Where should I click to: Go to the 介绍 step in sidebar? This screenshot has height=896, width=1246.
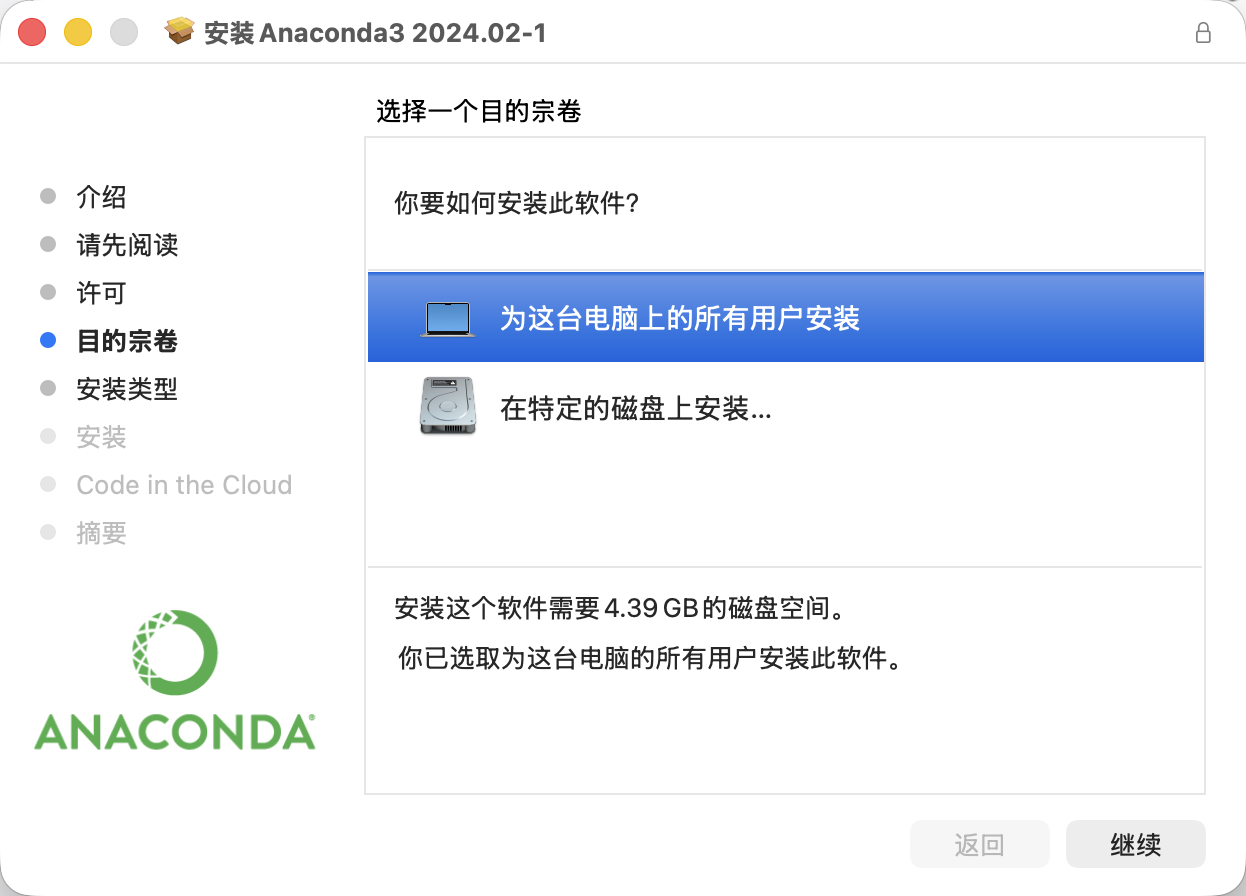tap(102, 197)
